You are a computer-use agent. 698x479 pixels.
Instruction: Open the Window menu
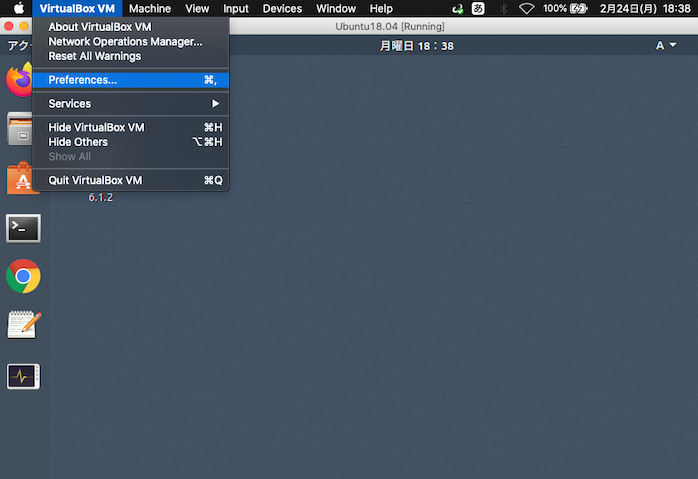[x=336, y=8]
